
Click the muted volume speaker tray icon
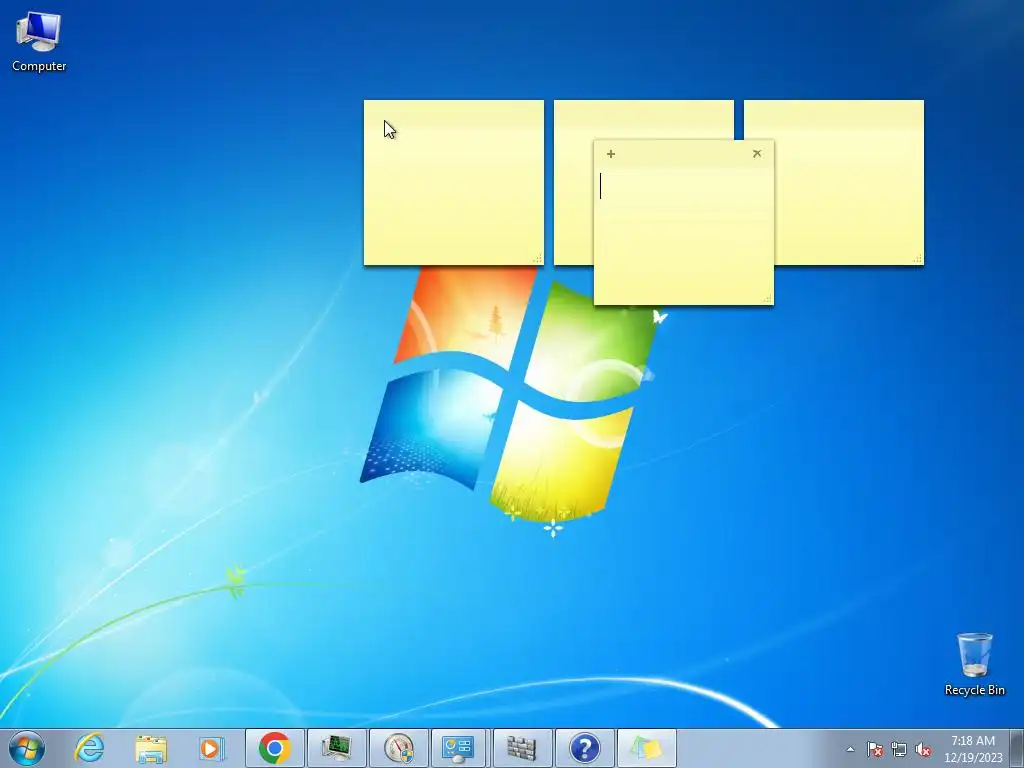pos(923,749)
